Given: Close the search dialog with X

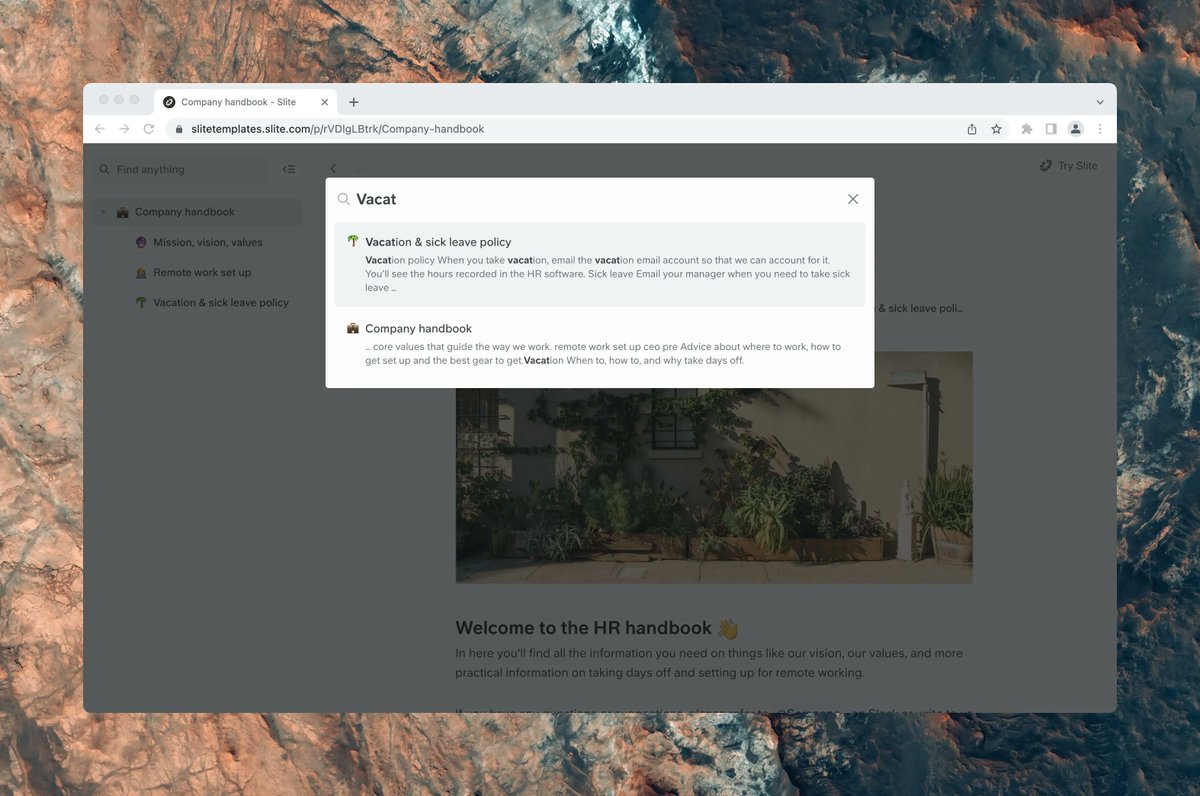Looking at the screenshot, I should click(x=853, y=199).
